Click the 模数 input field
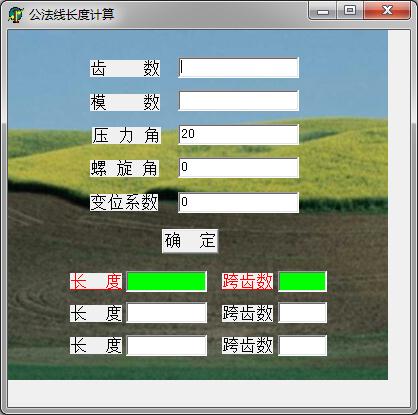The width and height of the screenshot is (418, 415). tap(239, 100)
